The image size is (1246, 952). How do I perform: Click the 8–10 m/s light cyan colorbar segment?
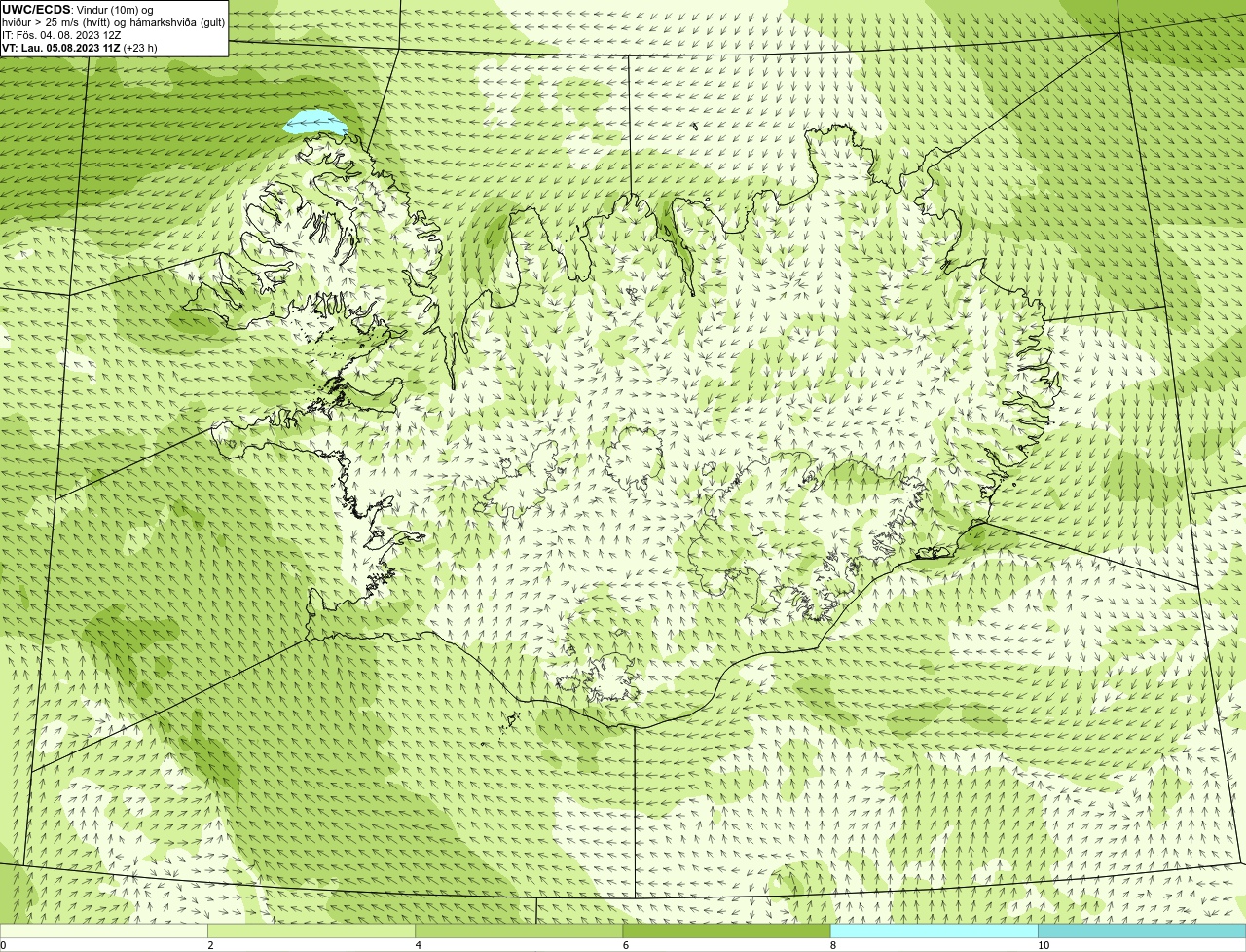(x=934, y=932)
